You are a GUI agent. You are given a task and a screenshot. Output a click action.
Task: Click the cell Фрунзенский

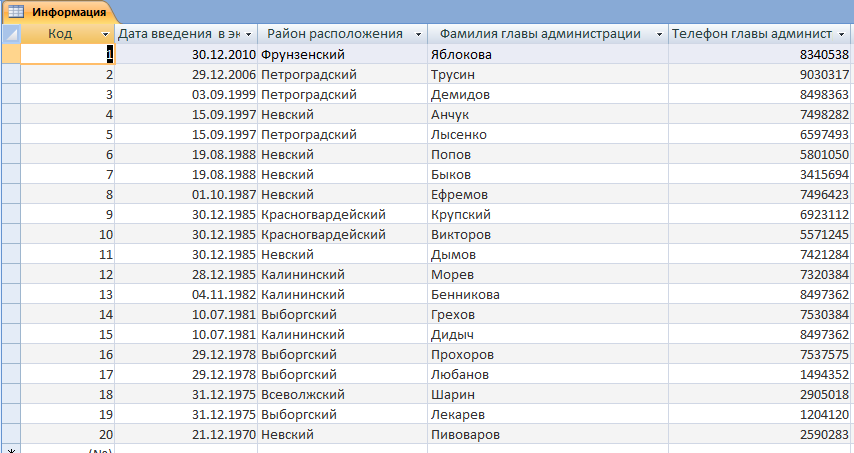(343, 54)
